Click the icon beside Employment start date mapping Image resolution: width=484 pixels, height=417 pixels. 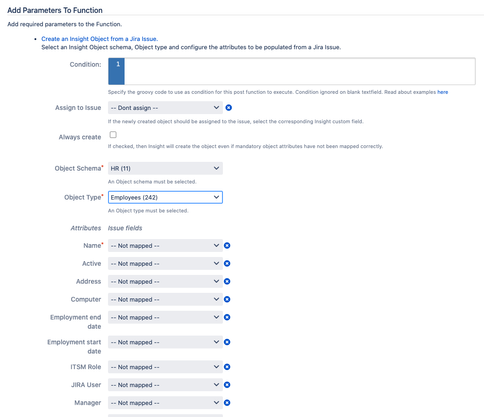227,342
